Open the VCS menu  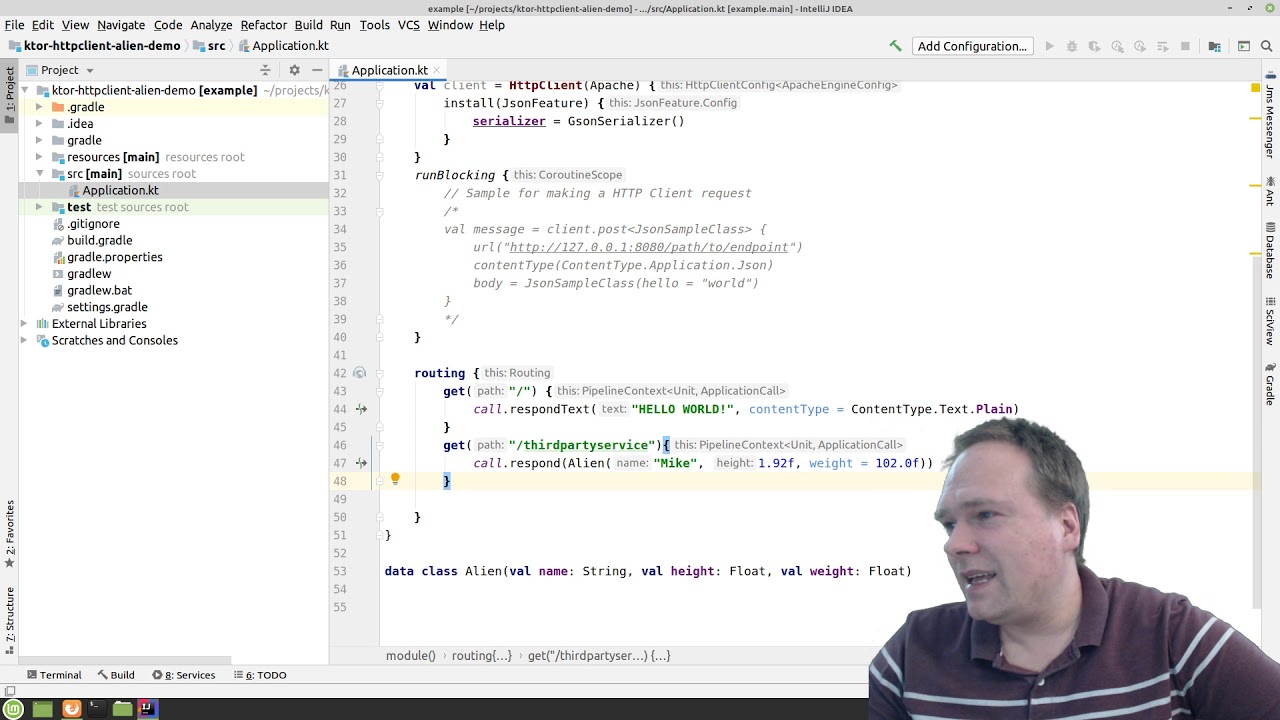(408, 25)
